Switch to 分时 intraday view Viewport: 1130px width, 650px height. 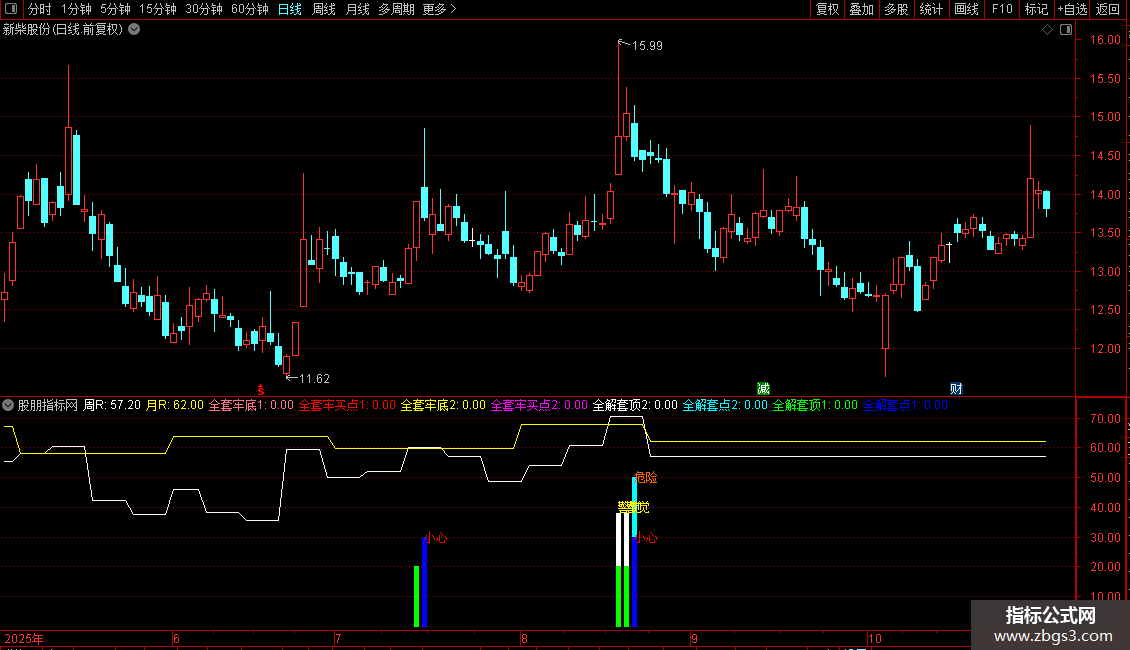click(x=40, y=9)
